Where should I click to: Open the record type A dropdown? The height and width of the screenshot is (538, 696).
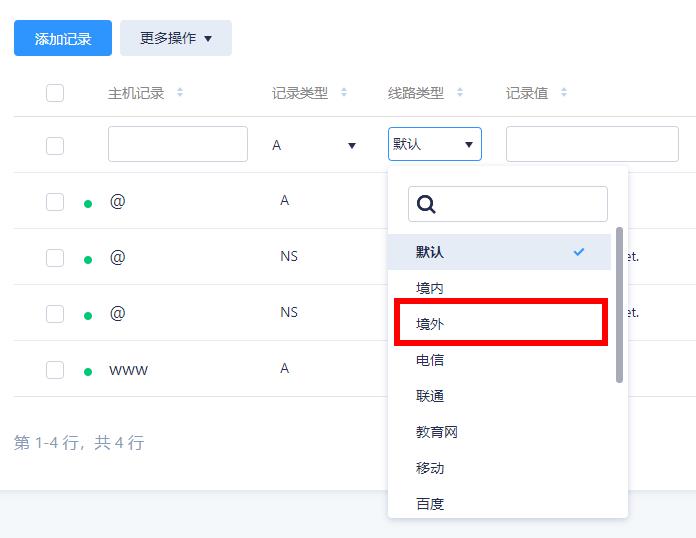point(314,145)
